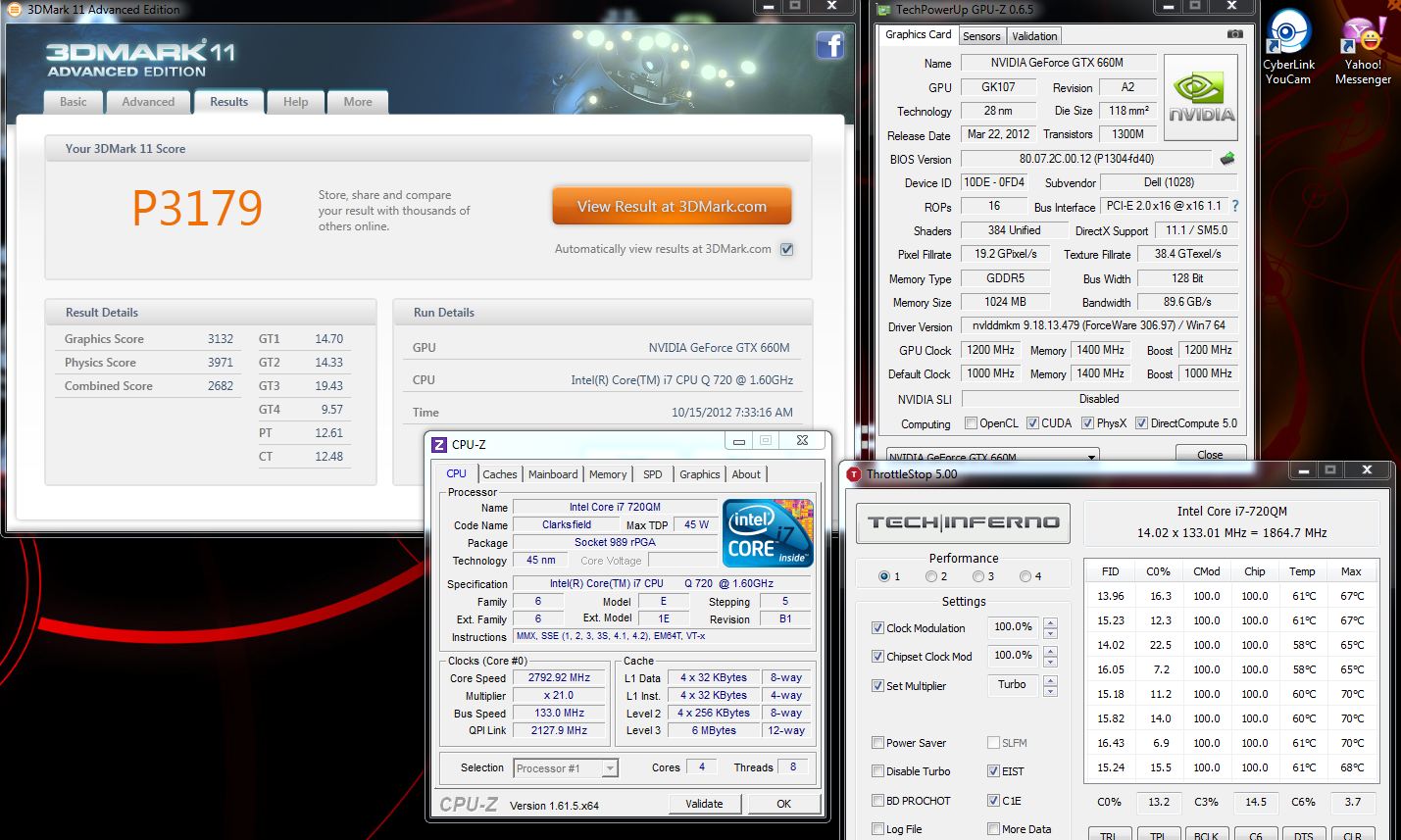
Task: Click Graphics Score value 3132
Action: [x=220, y=339]
